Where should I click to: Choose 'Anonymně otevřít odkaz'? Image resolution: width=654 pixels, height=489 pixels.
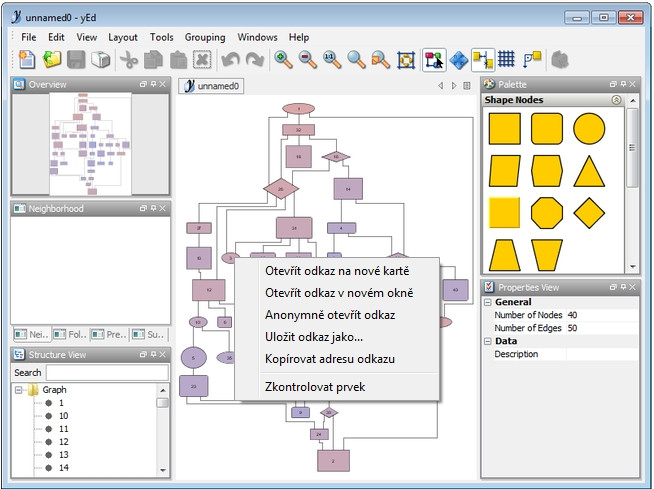(337, 315)
